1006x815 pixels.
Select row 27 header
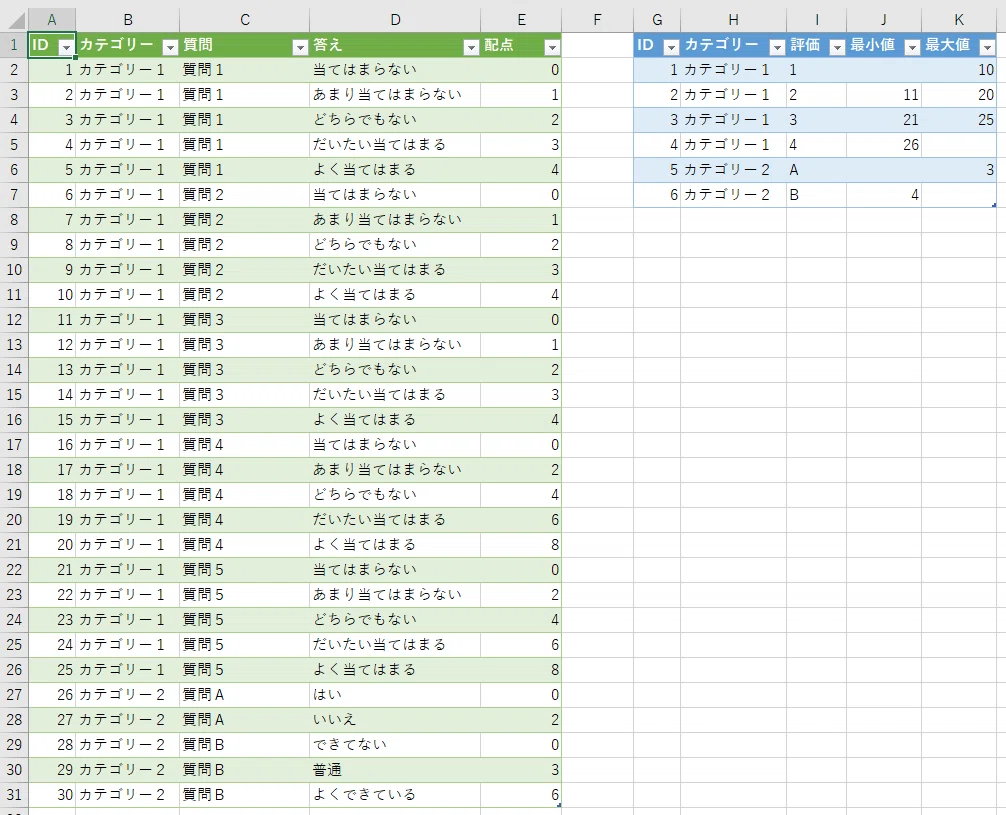(14, 694)
